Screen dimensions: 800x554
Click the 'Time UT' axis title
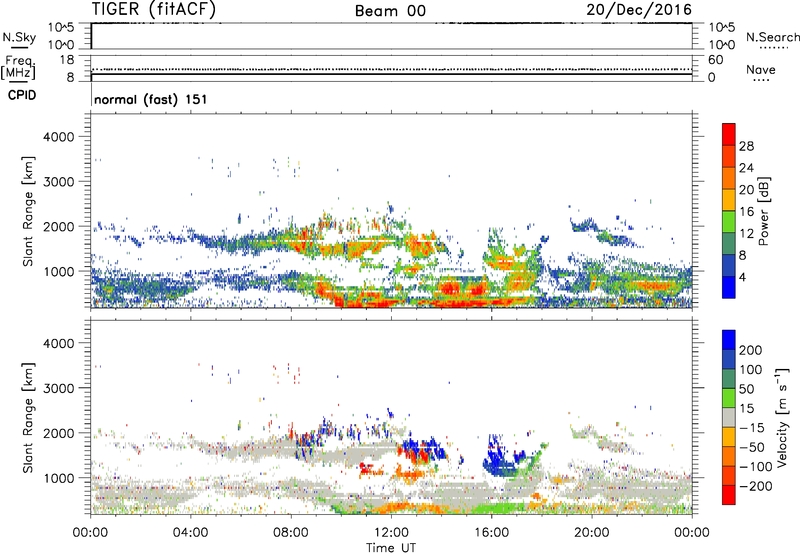click(391, 548)
